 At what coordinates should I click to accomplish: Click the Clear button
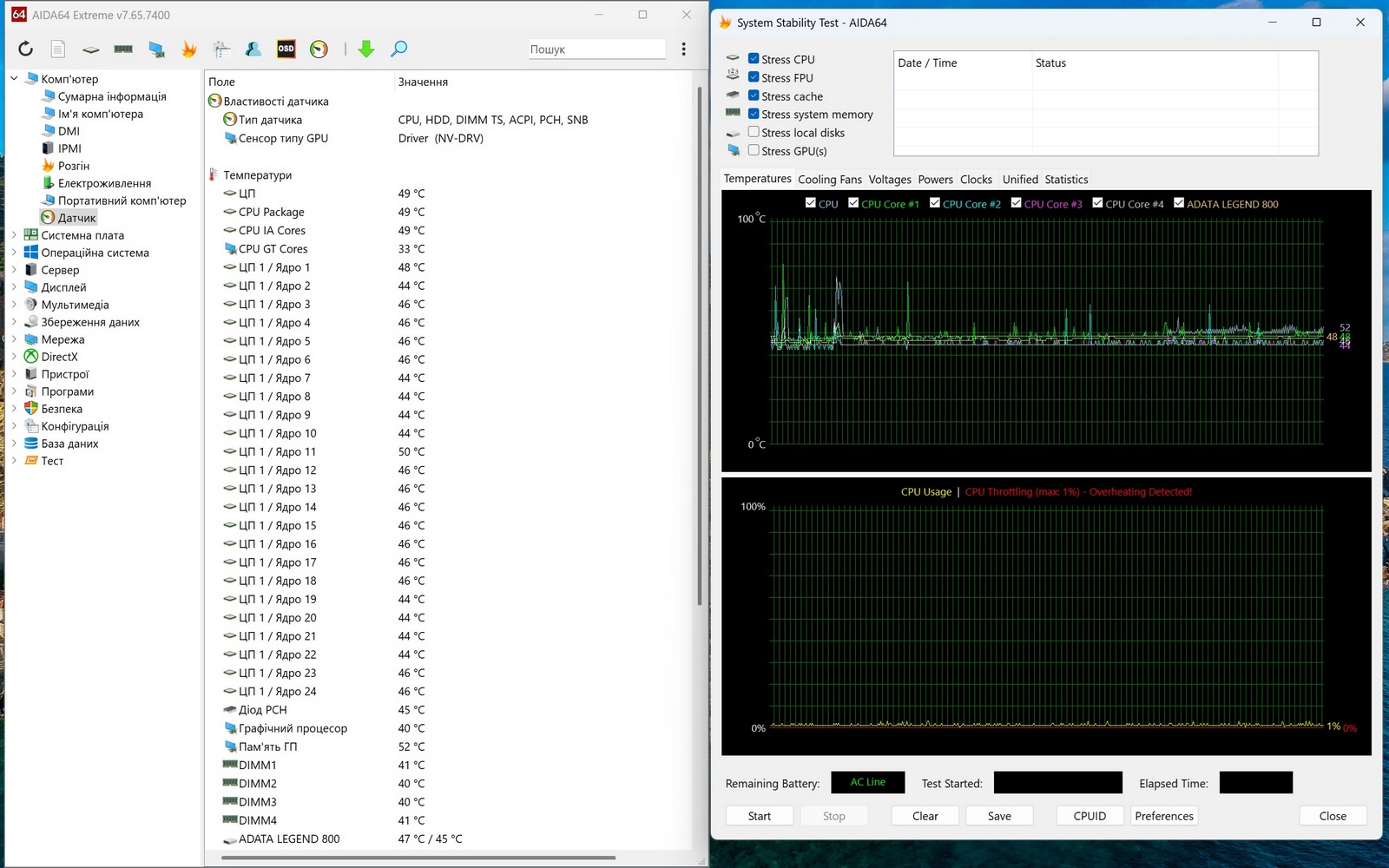coord(925,816)
